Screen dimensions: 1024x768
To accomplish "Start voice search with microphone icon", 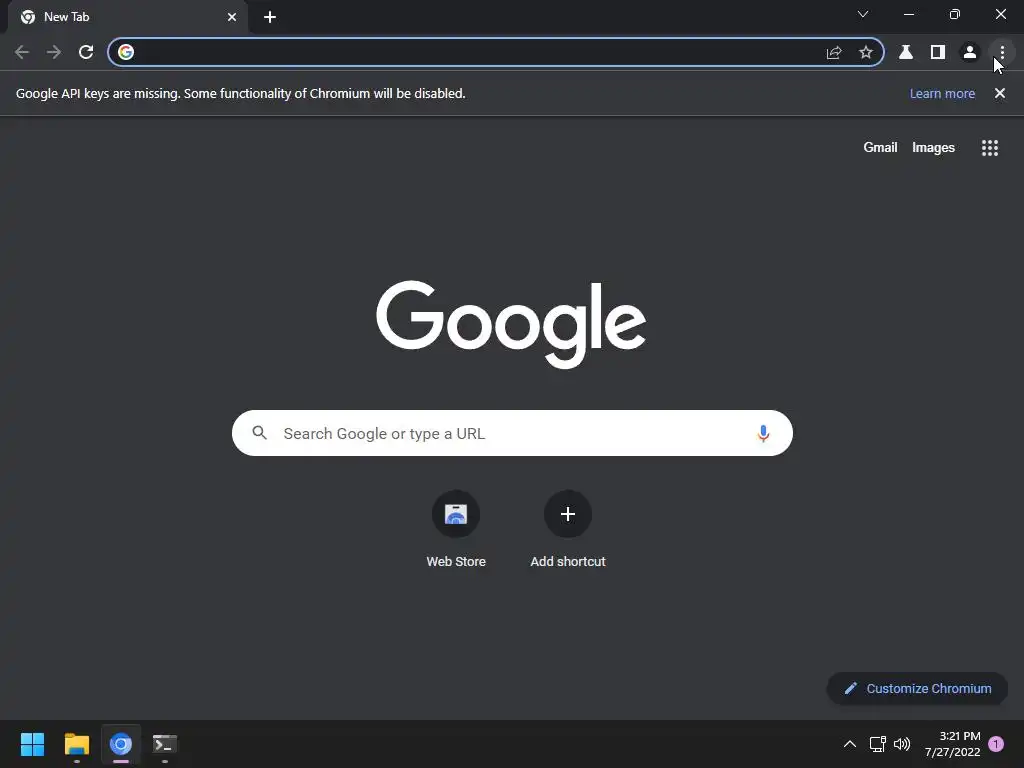I will 763,433.
